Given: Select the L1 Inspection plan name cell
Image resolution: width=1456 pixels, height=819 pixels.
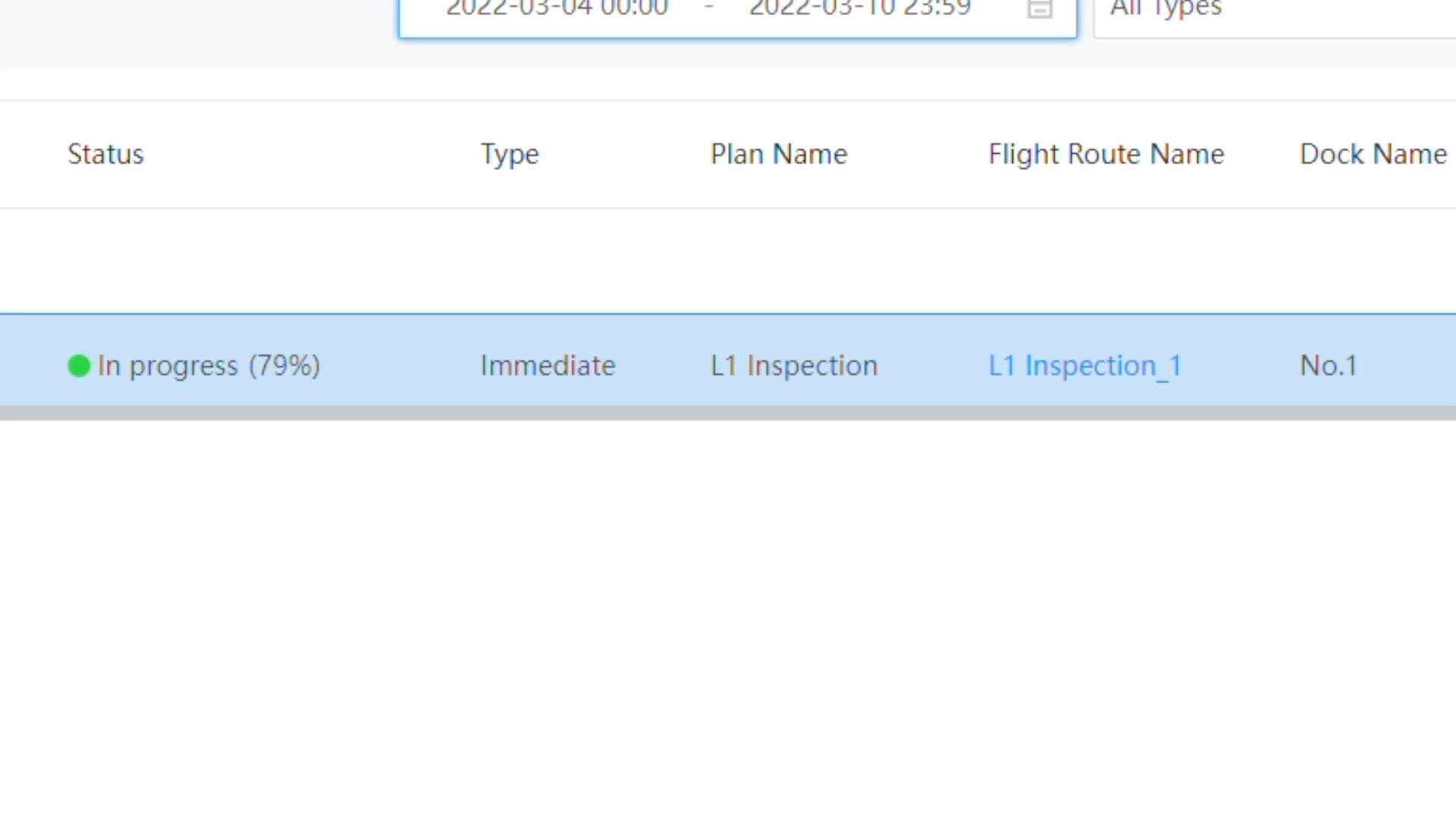Looking at the screenshot, I should [x=794, y=366].
